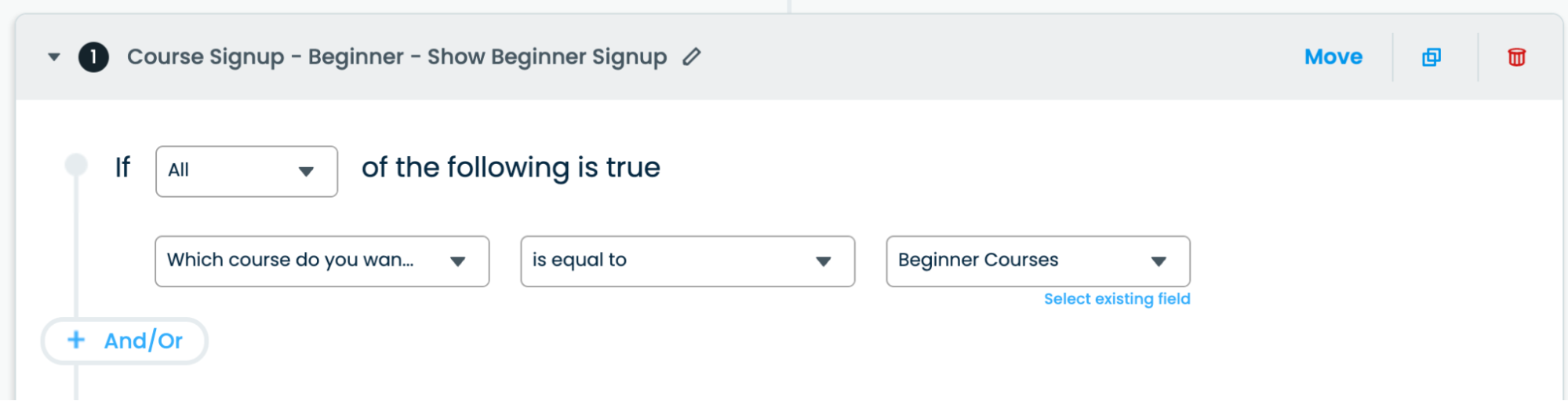Click the arrow on the 'is equal to' dropdown
Viewport: 1568px width, 401px height.
point(823,261)
